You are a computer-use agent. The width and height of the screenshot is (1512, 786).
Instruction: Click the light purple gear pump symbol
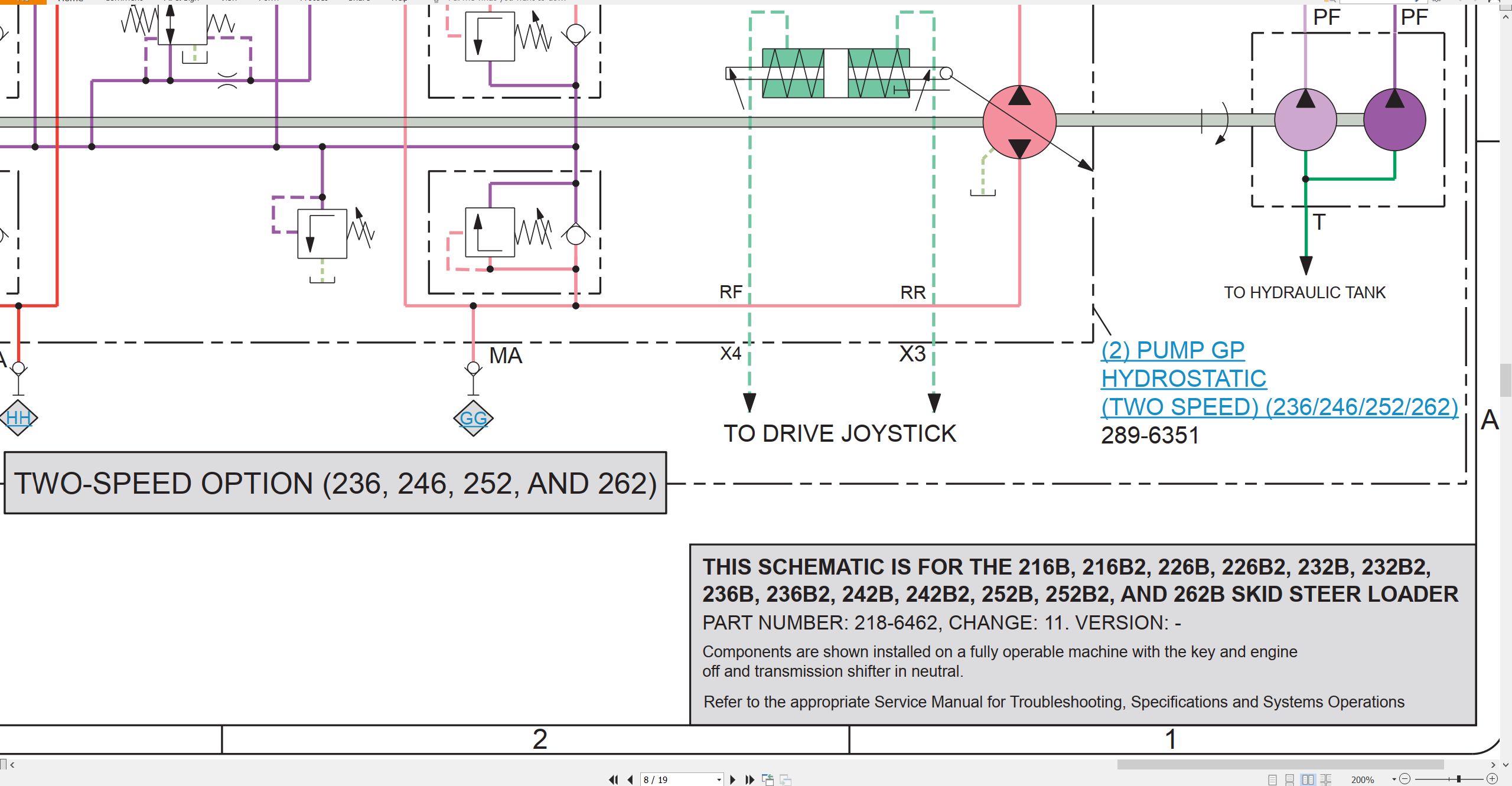1305,120
